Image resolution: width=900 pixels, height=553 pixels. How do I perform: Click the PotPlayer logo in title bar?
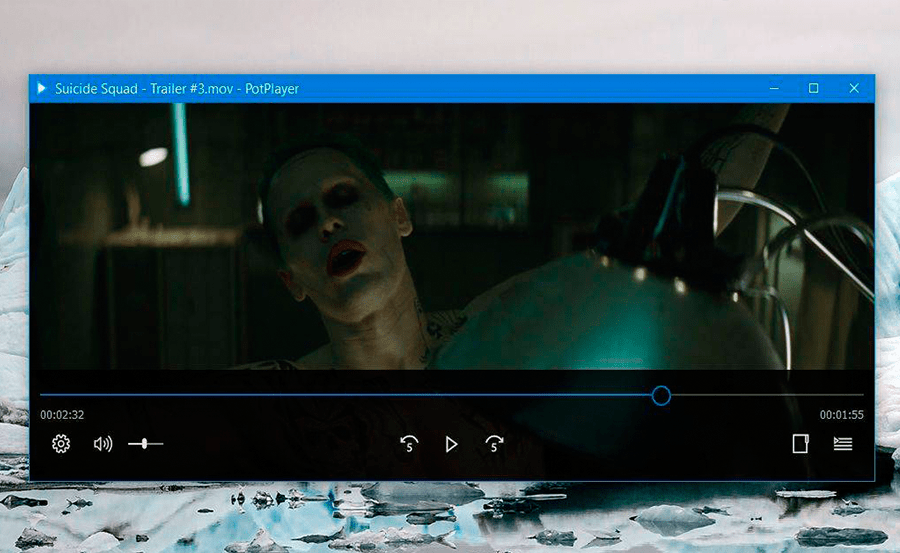[x=42, y=88]
